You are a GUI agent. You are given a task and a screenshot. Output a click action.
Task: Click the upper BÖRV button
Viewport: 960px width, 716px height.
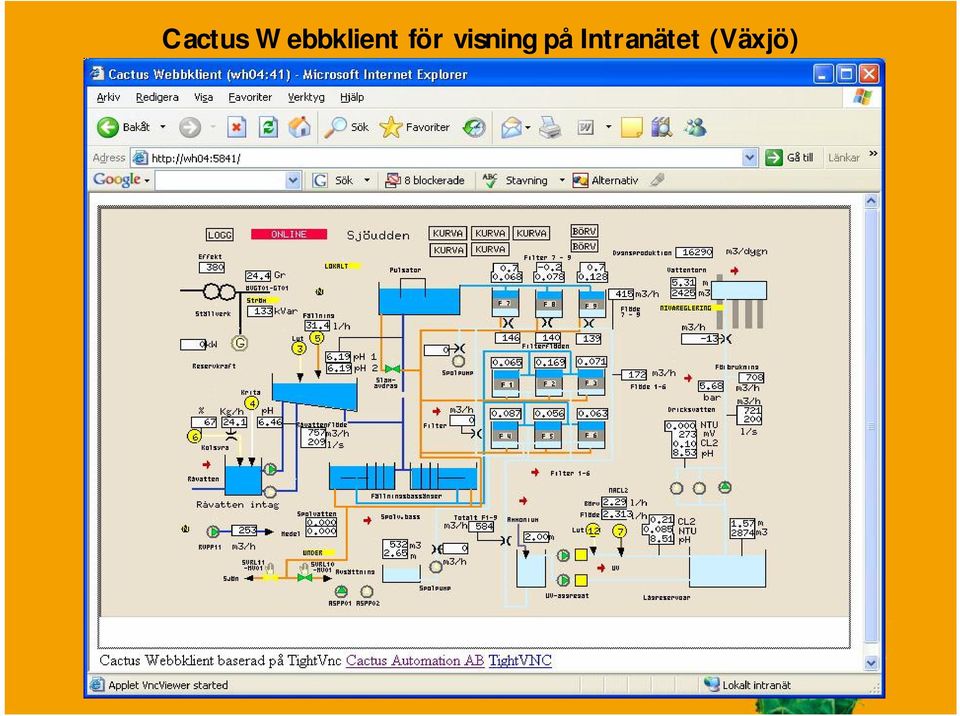pyautogui.click(x=584, y=232)
